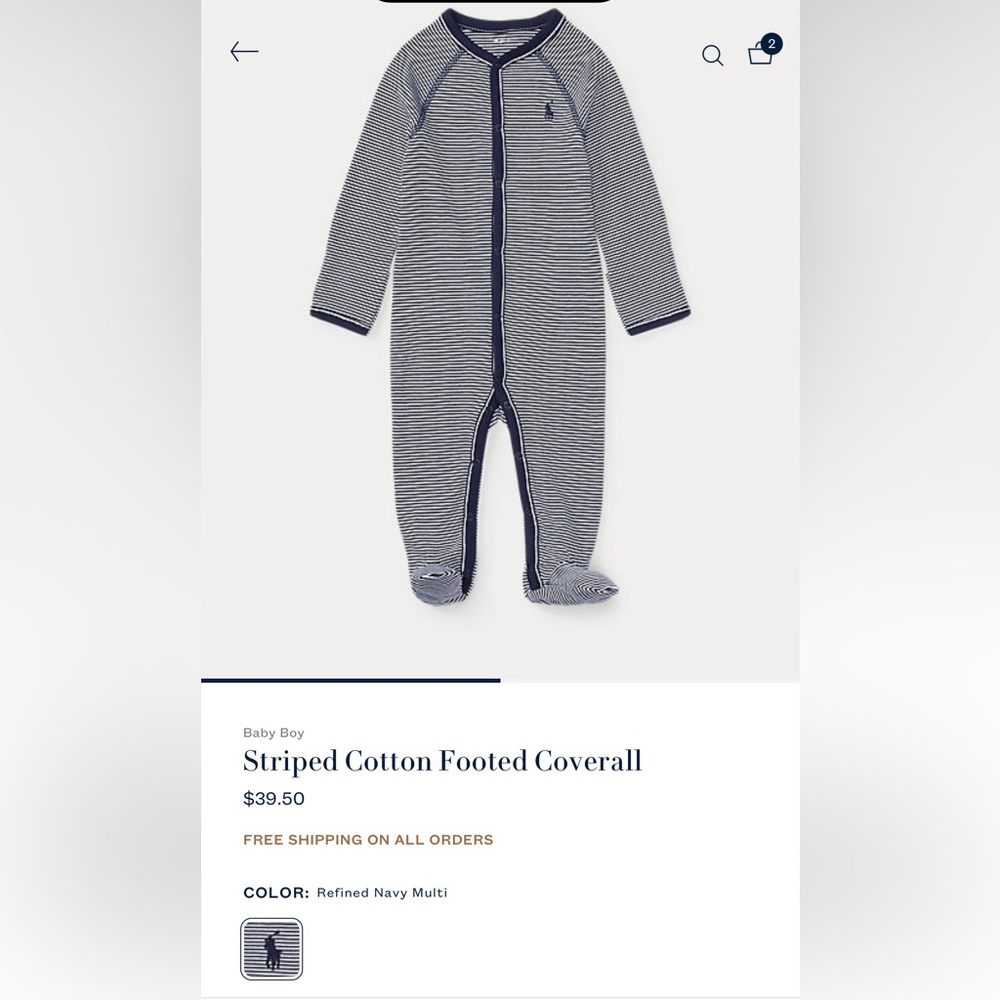Click the left footie of the coverall

pos(436,582)
